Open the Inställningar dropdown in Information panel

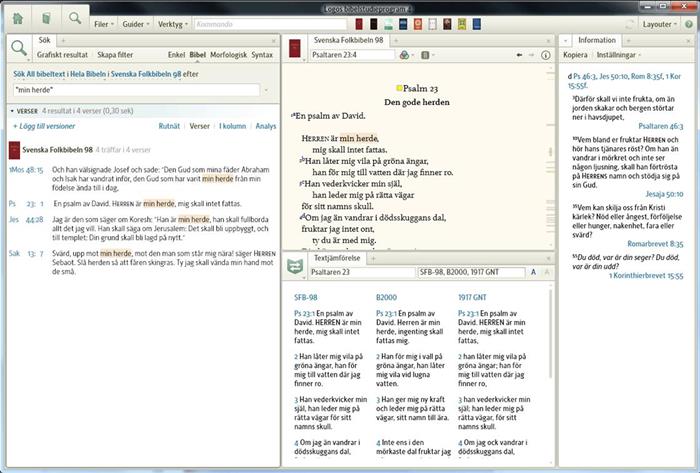(619, 55)
